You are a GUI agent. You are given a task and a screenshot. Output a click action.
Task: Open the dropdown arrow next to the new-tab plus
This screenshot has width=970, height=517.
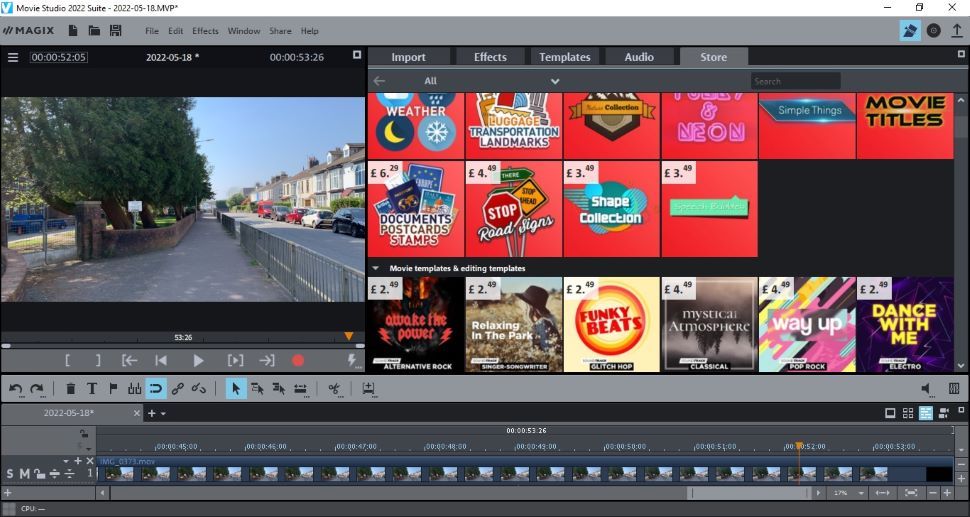163,414
